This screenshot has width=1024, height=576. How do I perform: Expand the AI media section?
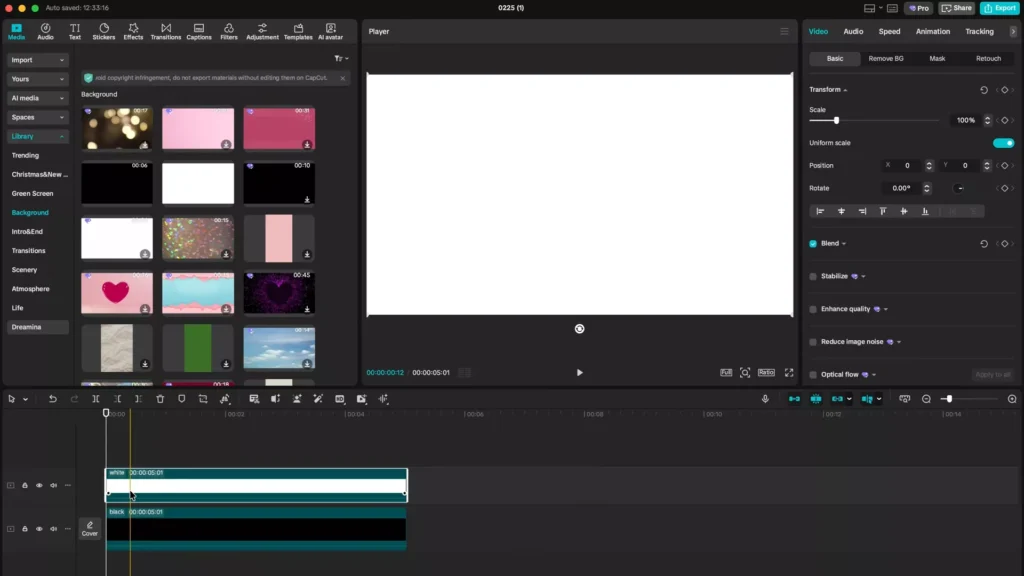tap(37, 98)
